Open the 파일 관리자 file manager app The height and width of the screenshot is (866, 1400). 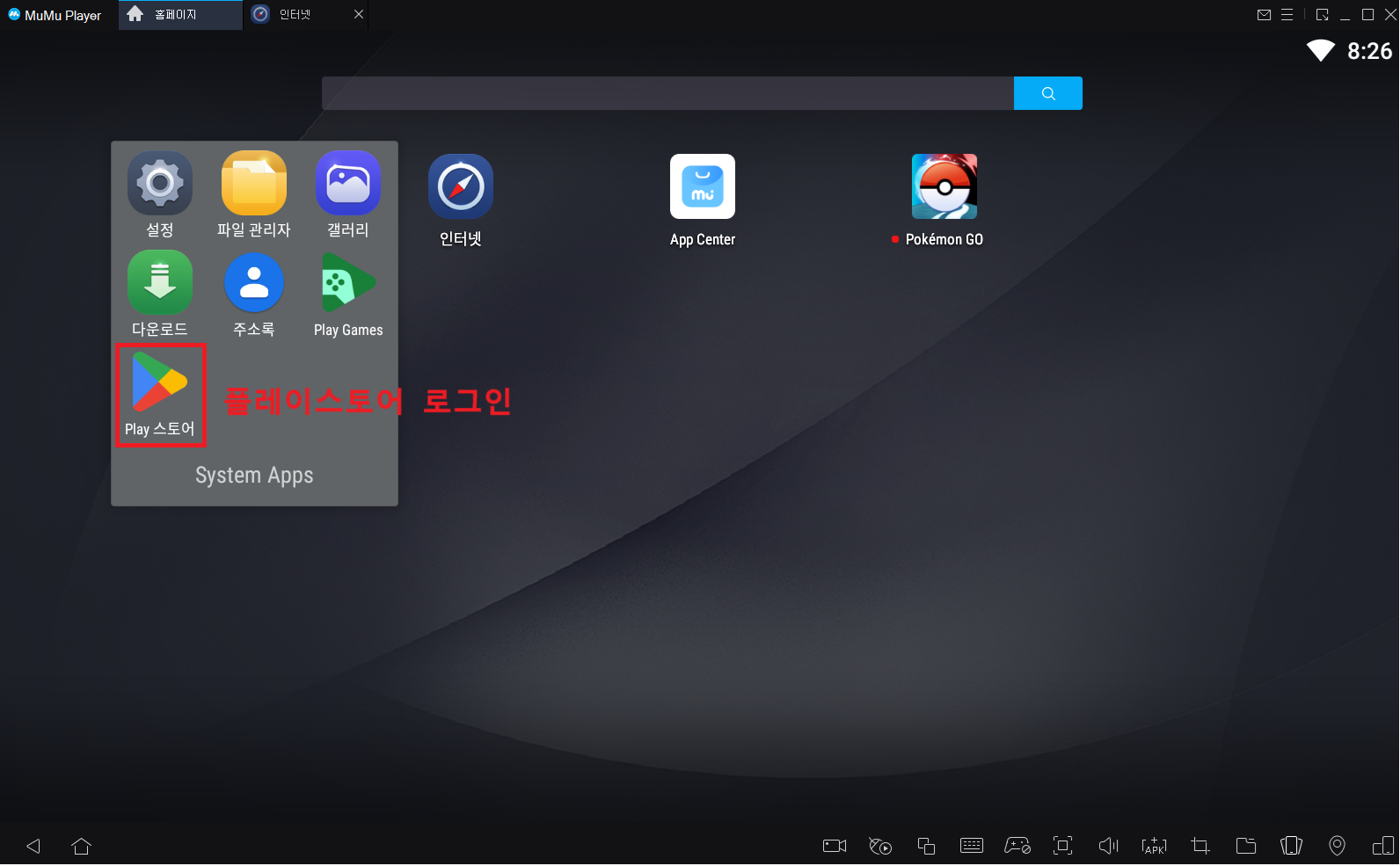(x=254, y=184)
